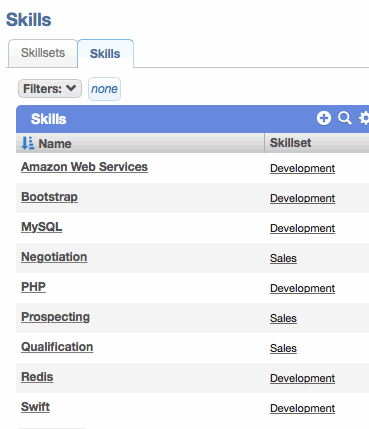Image resolution: width=369 pixels, height=429 pixels.
Task: Open the Prospecting skill
Action: [x=55, y=317]
